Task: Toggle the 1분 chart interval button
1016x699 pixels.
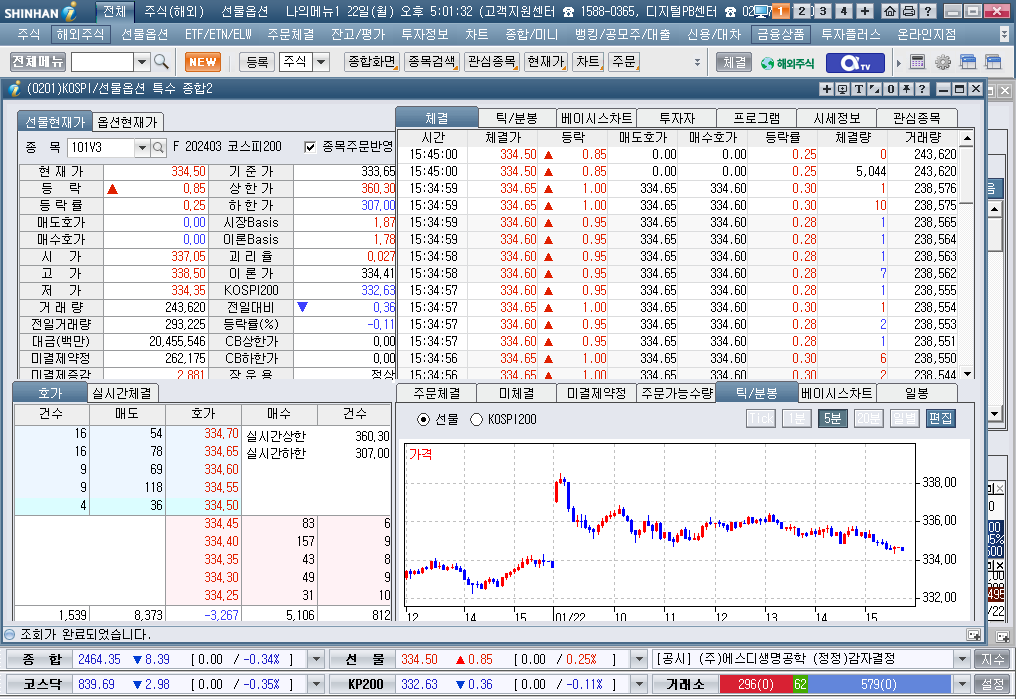Action: [796, 418]
